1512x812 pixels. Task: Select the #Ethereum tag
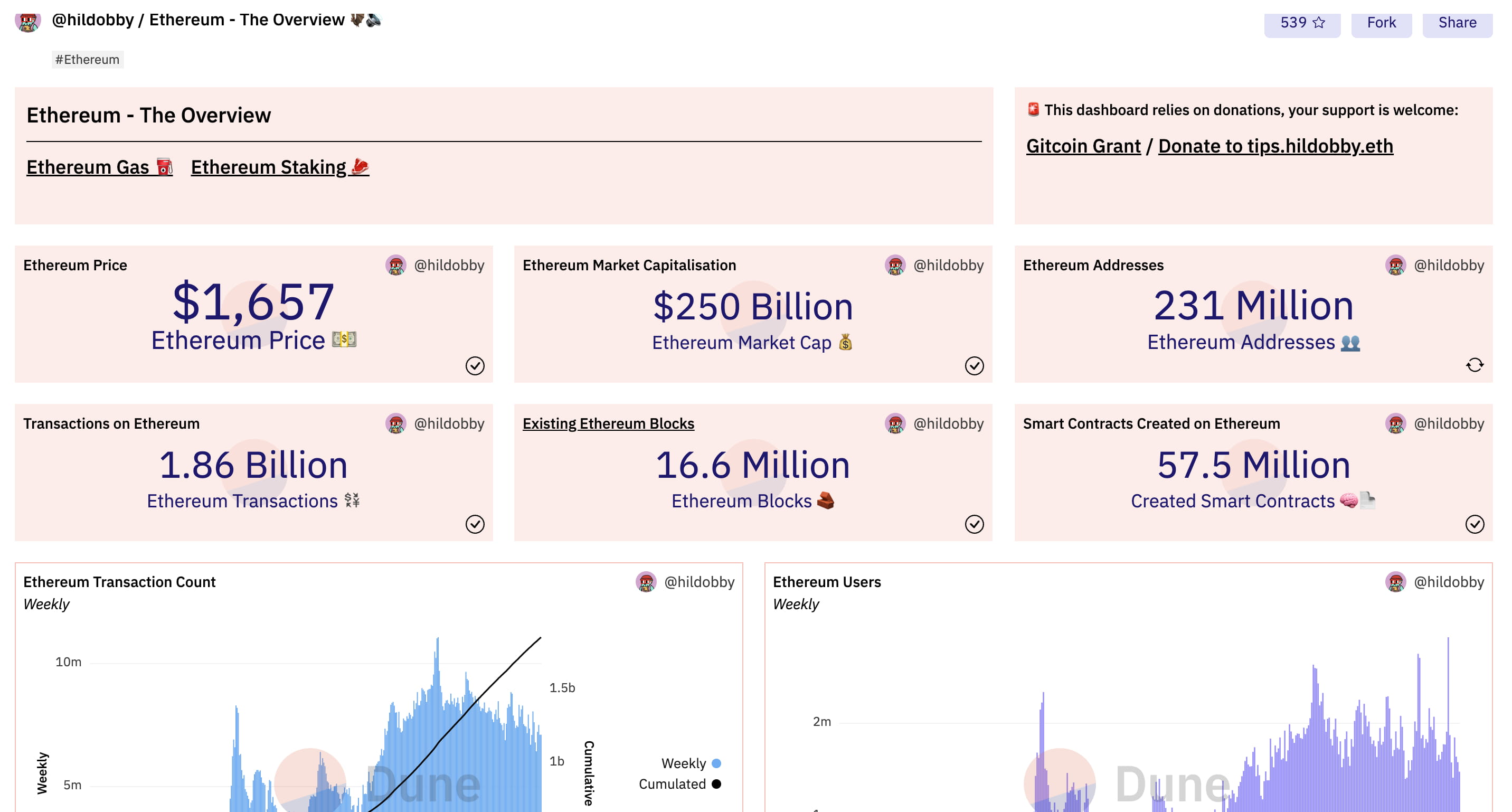(88, 60)
